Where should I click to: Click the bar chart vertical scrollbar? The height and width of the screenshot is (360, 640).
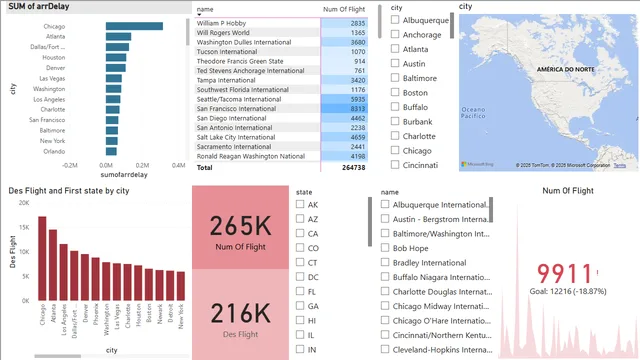click(188, 32)
